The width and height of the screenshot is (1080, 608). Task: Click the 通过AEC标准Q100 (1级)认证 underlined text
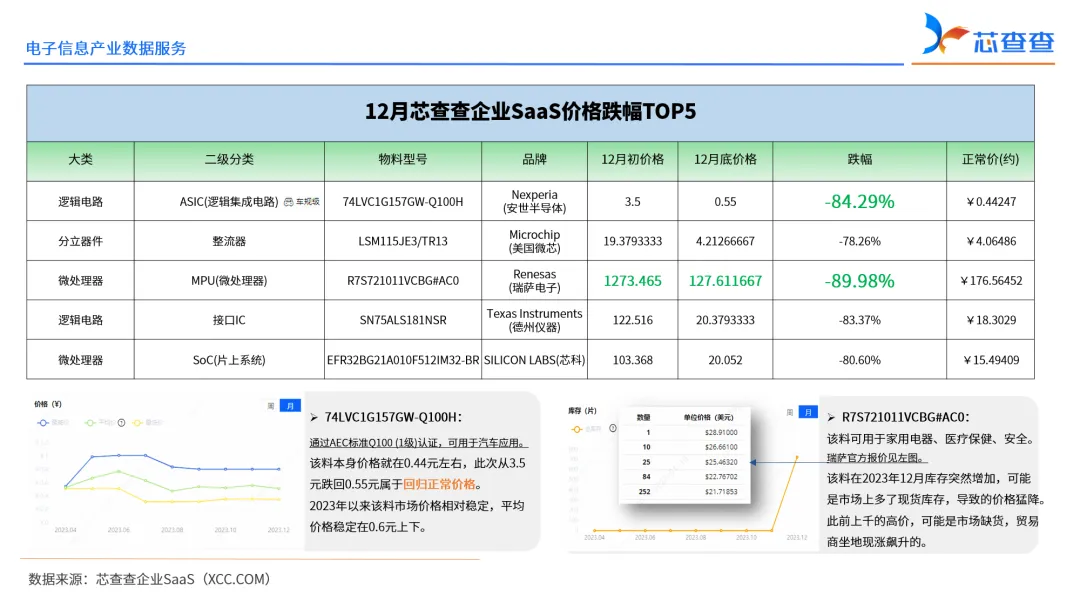click(x=374, y=443)
